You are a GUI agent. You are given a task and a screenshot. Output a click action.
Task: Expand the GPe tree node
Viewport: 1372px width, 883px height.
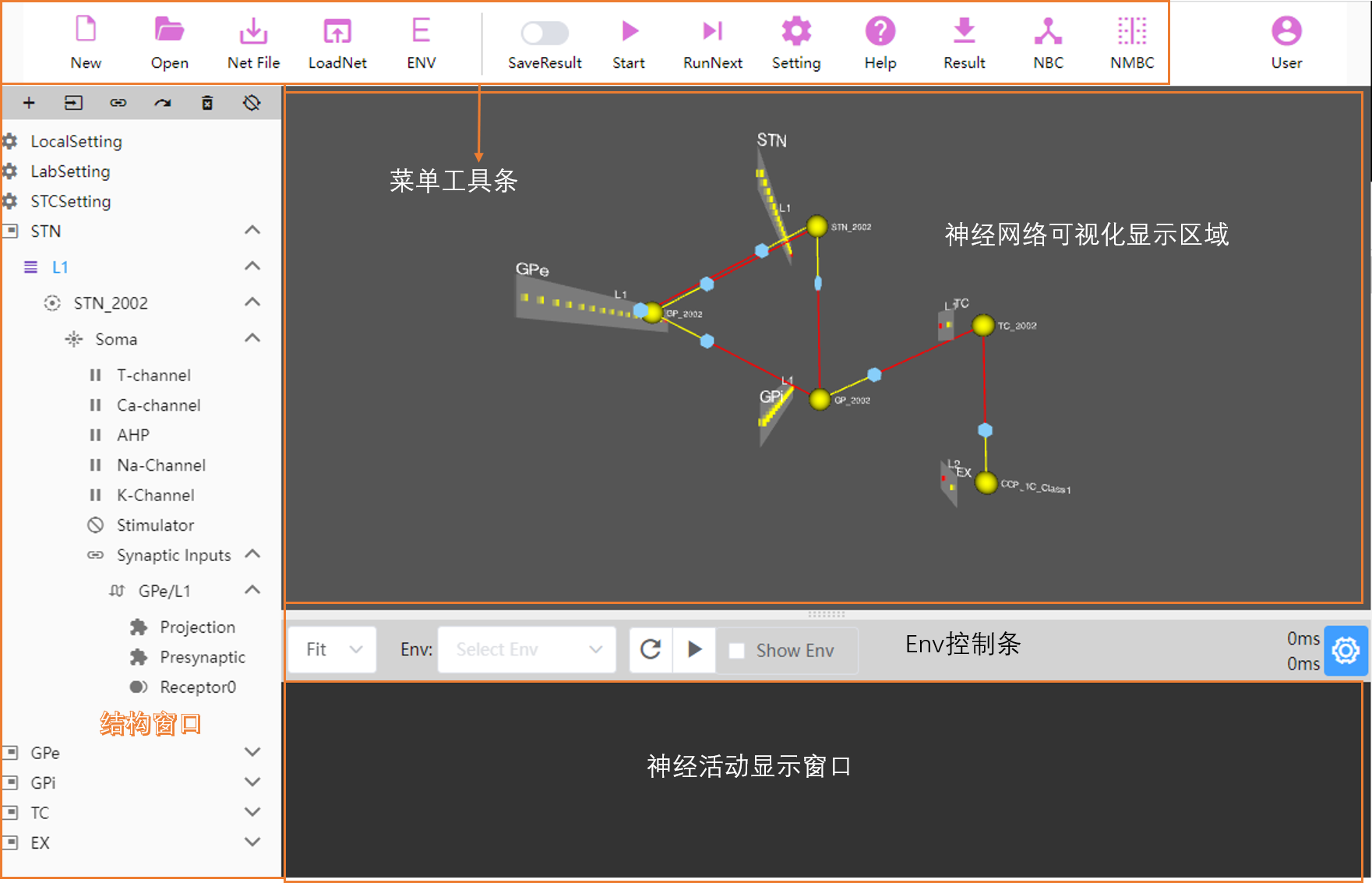[x=252, y=752]
